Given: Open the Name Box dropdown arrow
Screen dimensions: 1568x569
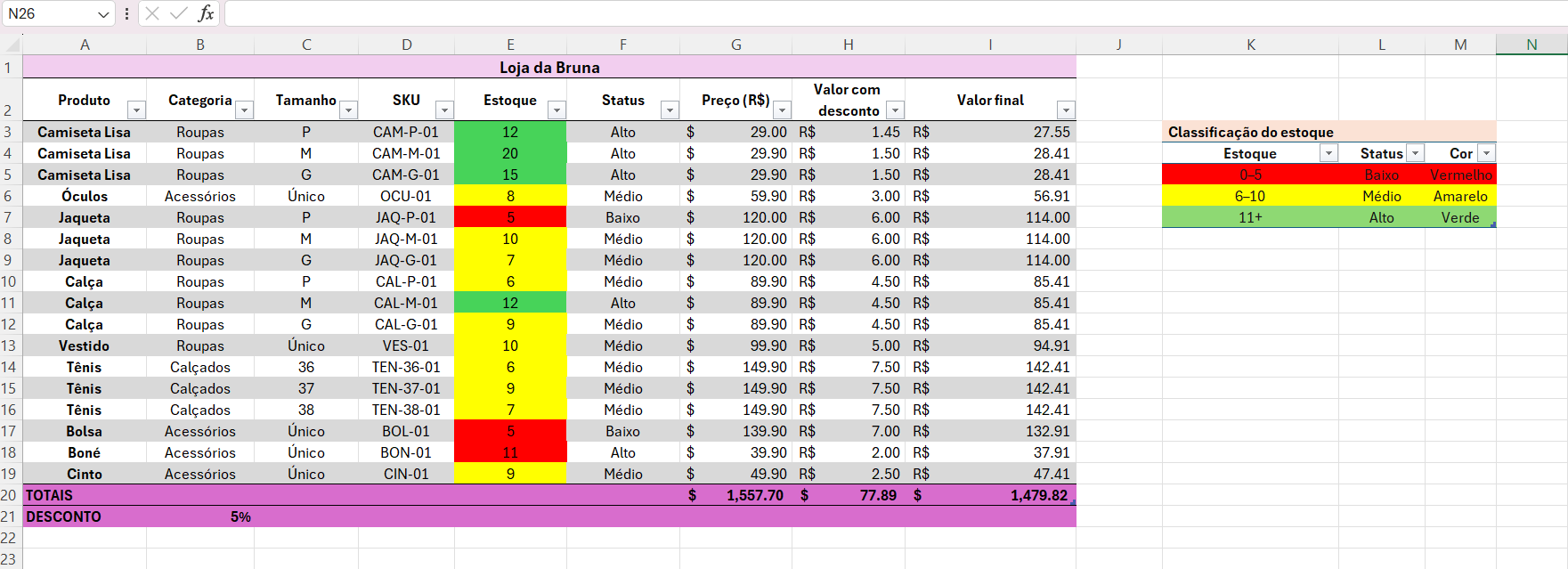Looking at the screenshot, I should tap(103, 14).
